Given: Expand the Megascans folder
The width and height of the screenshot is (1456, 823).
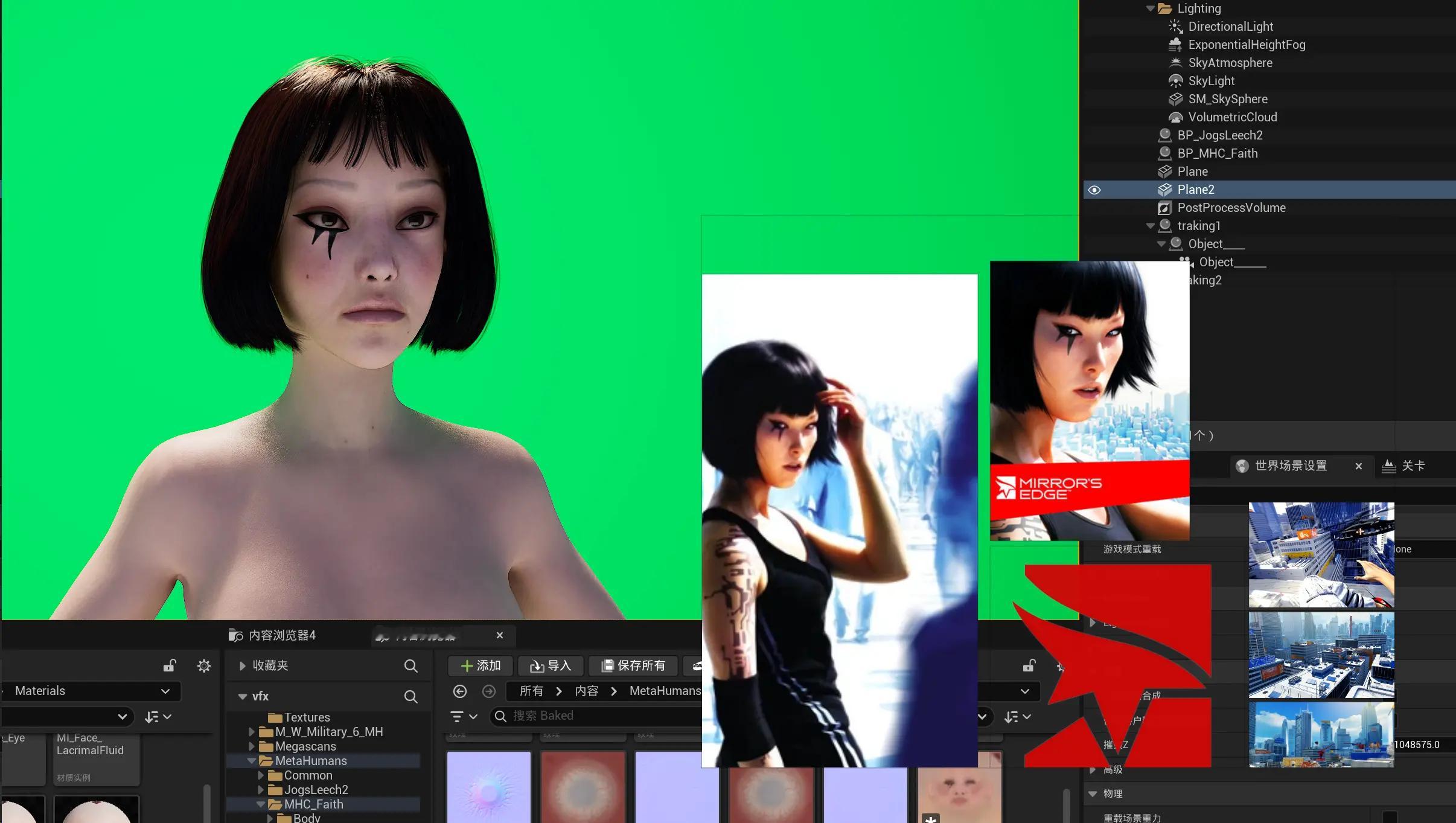Looking at the screenshot, I should coord(252,746).
